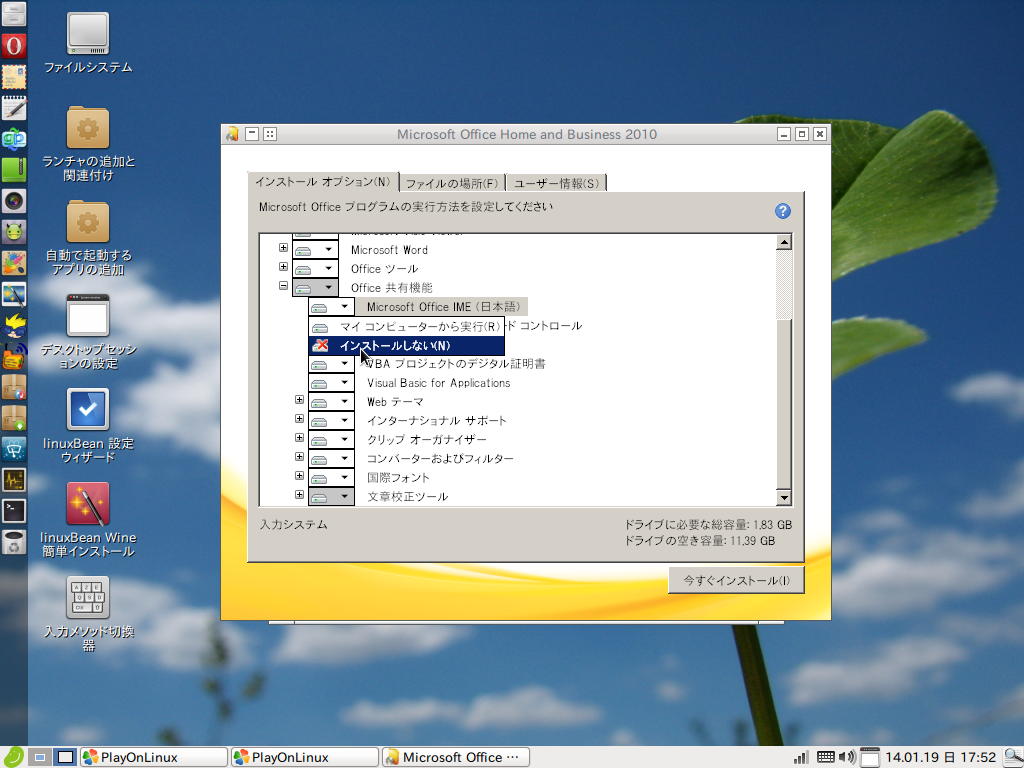Open the ファイルシステム desktop icon

(88, 42)
